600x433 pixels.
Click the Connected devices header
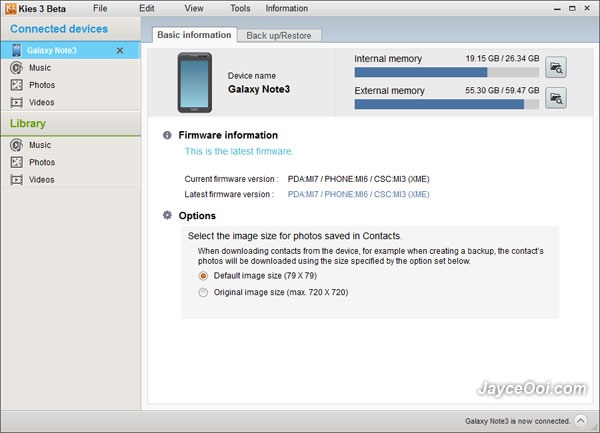coord(59,29)
